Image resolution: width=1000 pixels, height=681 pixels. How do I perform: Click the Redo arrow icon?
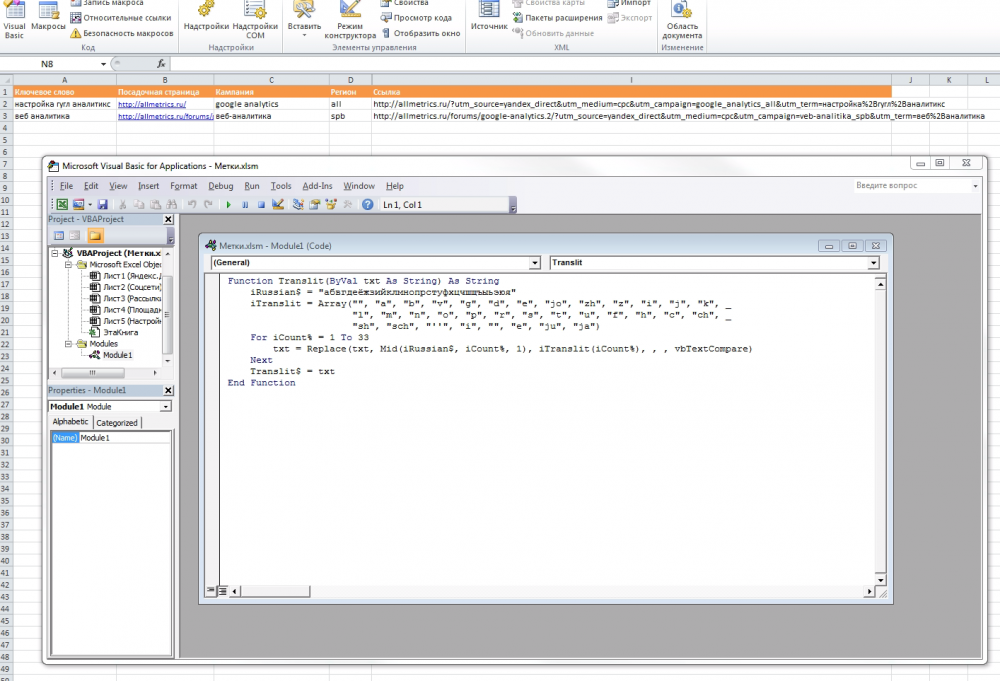[x=208, y=205]
